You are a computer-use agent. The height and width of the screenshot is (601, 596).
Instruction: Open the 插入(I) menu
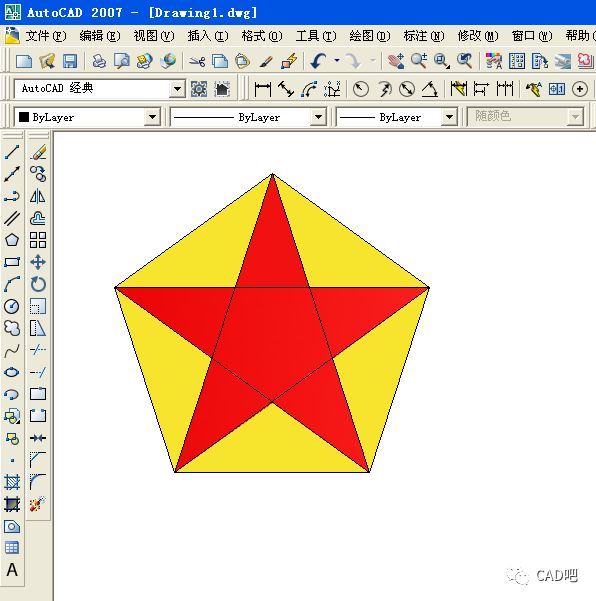tap(208, 36)
